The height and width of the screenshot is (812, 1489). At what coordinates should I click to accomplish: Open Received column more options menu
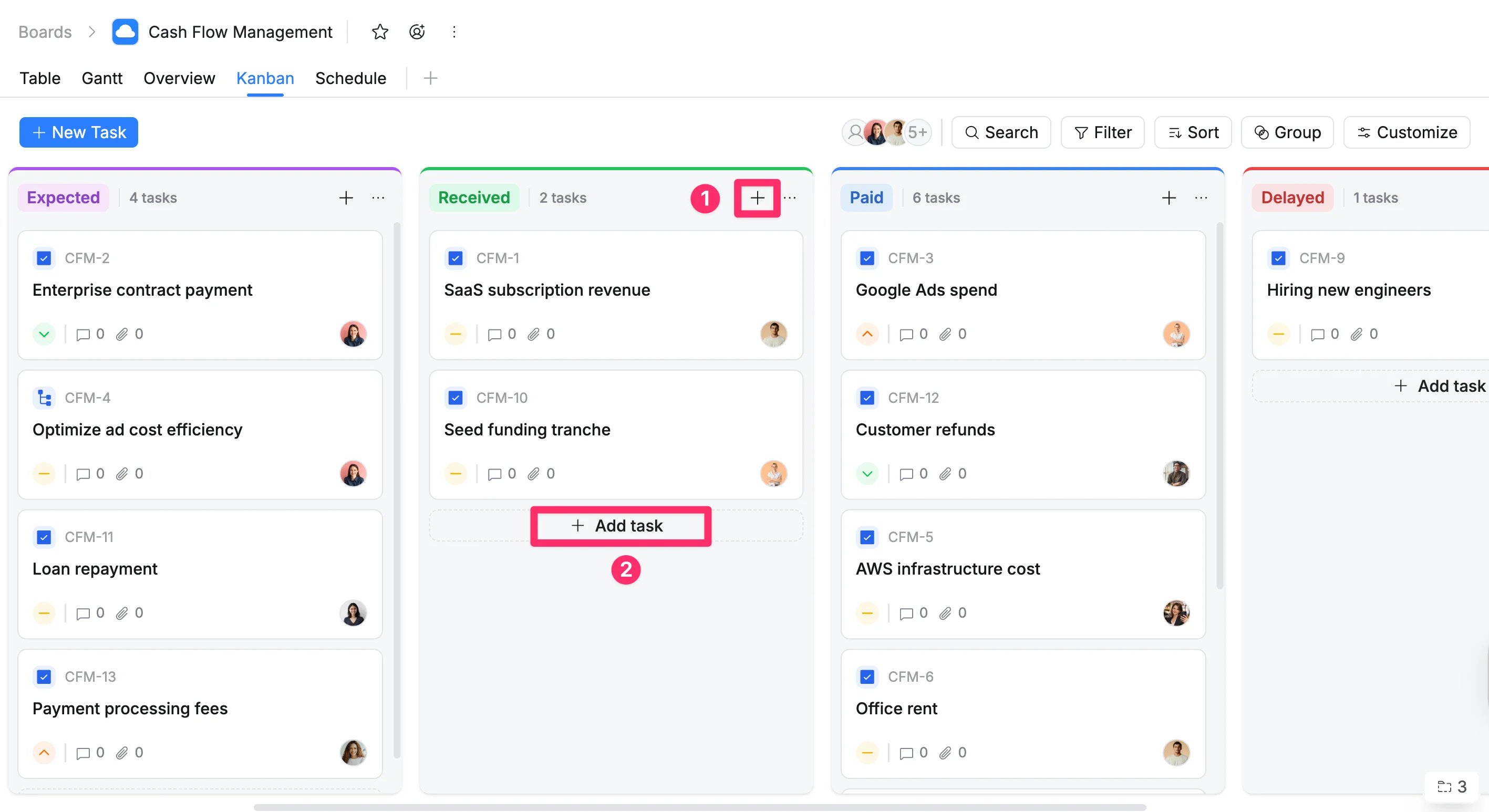click(790, 197)
